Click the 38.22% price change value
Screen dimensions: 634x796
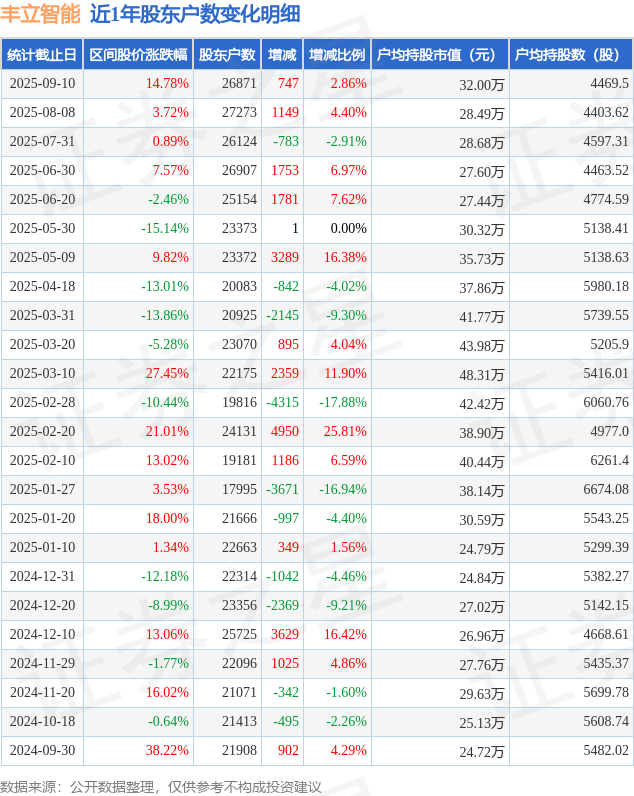click(167, 751)
